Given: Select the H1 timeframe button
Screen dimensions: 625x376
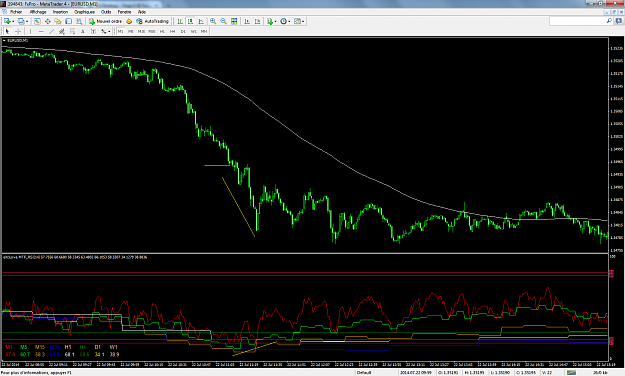Looking at the screenshot, I should [x=162, y=31].
